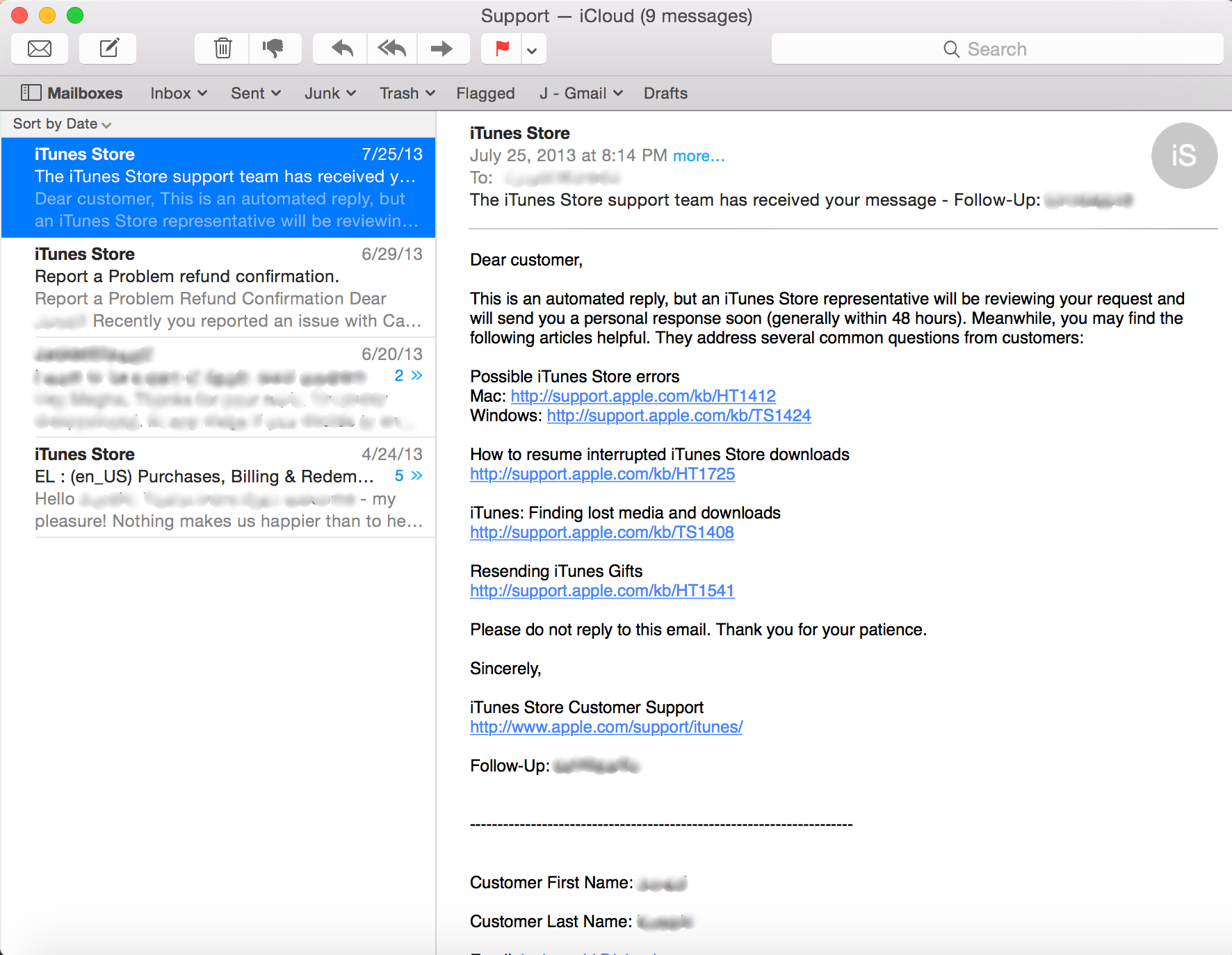Select the blurred 6/20/13 conversation
The height and width of the screenshot is (955, 1232).
[x=218, y=388]
